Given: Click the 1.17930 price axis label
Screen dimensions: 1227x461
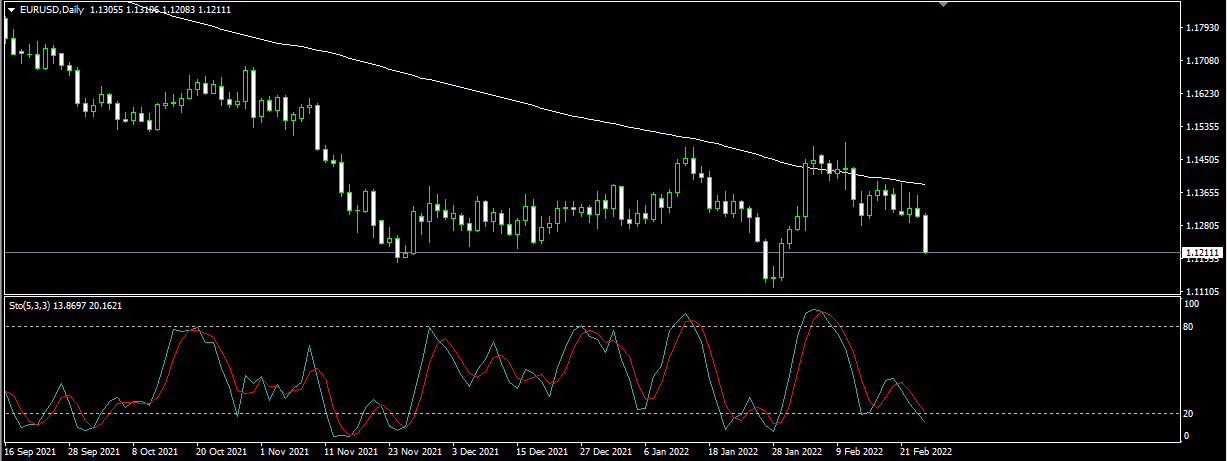Looking at the screenshot, I should [1200, 29].
